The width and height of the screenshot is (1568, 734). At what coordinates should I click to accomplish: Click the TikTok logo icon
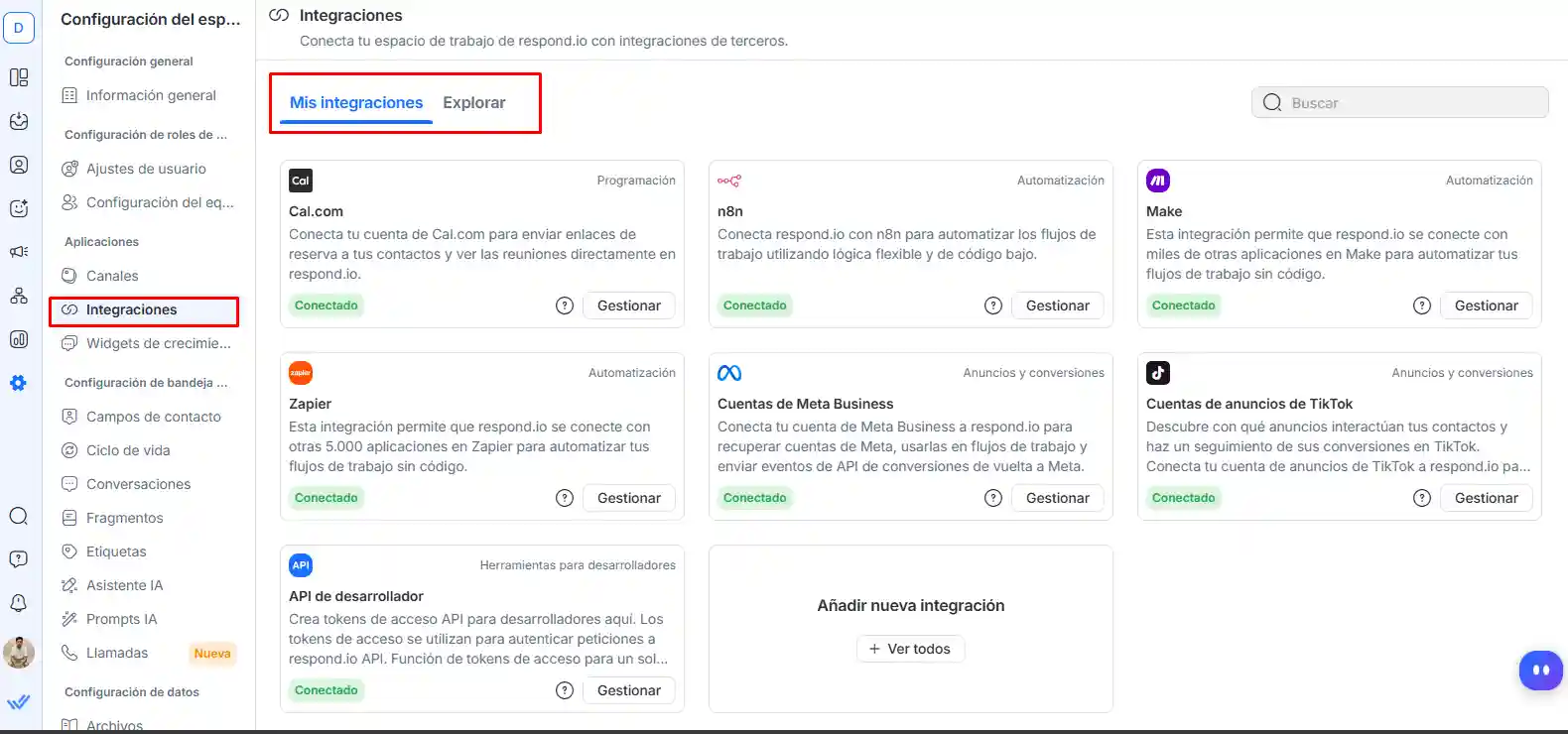pyautogui.click(x=1158, y=373)
